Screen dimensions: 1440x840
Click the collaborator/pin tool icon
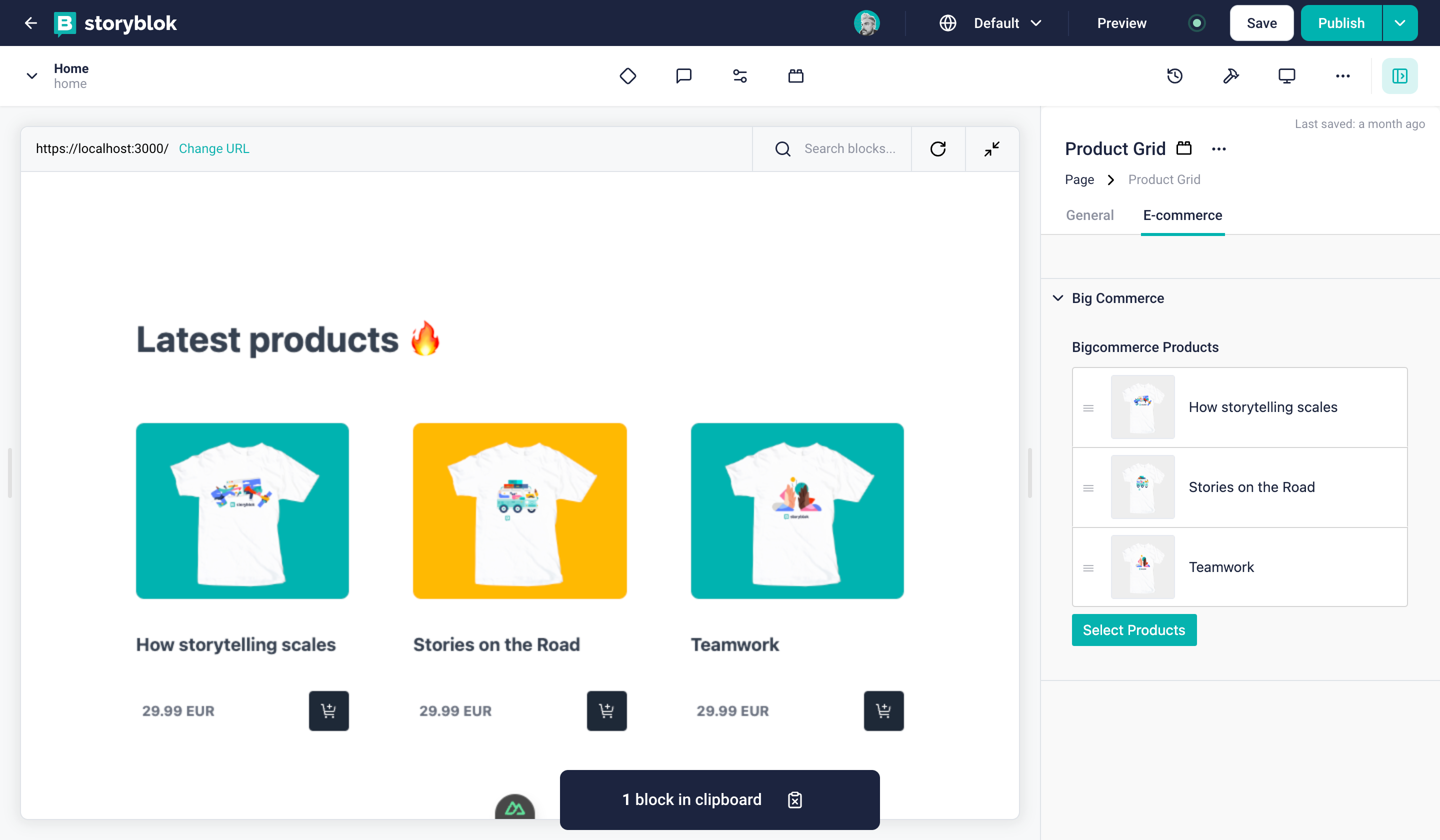(1231, 76)
